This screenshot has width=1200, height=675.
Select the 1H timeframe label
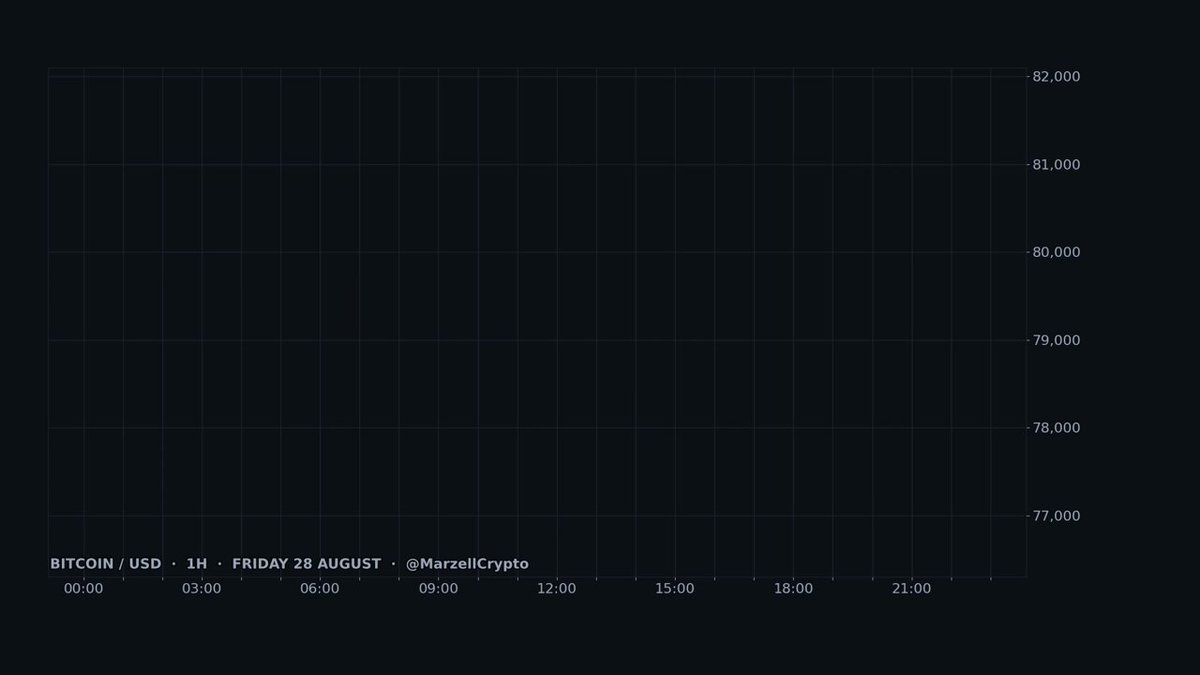pos(196,564)
